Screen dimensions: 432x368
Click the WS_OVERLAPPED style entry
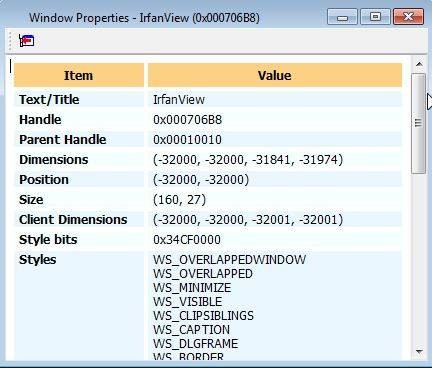click(x=203, y=274)
